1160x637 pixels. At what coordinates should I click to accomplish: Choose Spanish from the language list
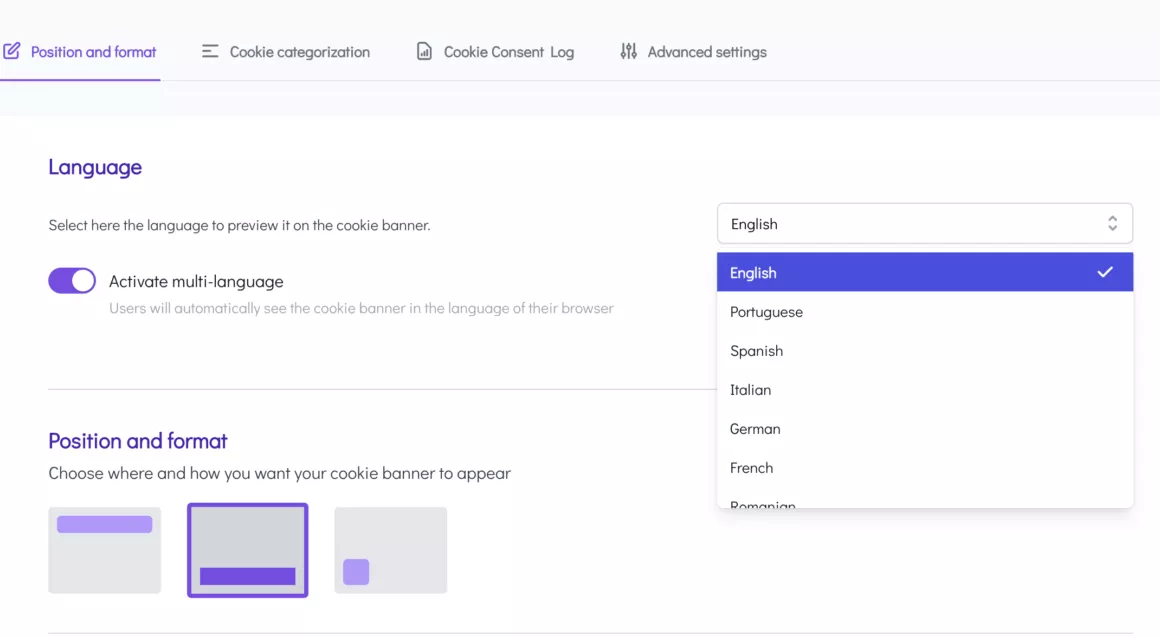click(756, 351)
